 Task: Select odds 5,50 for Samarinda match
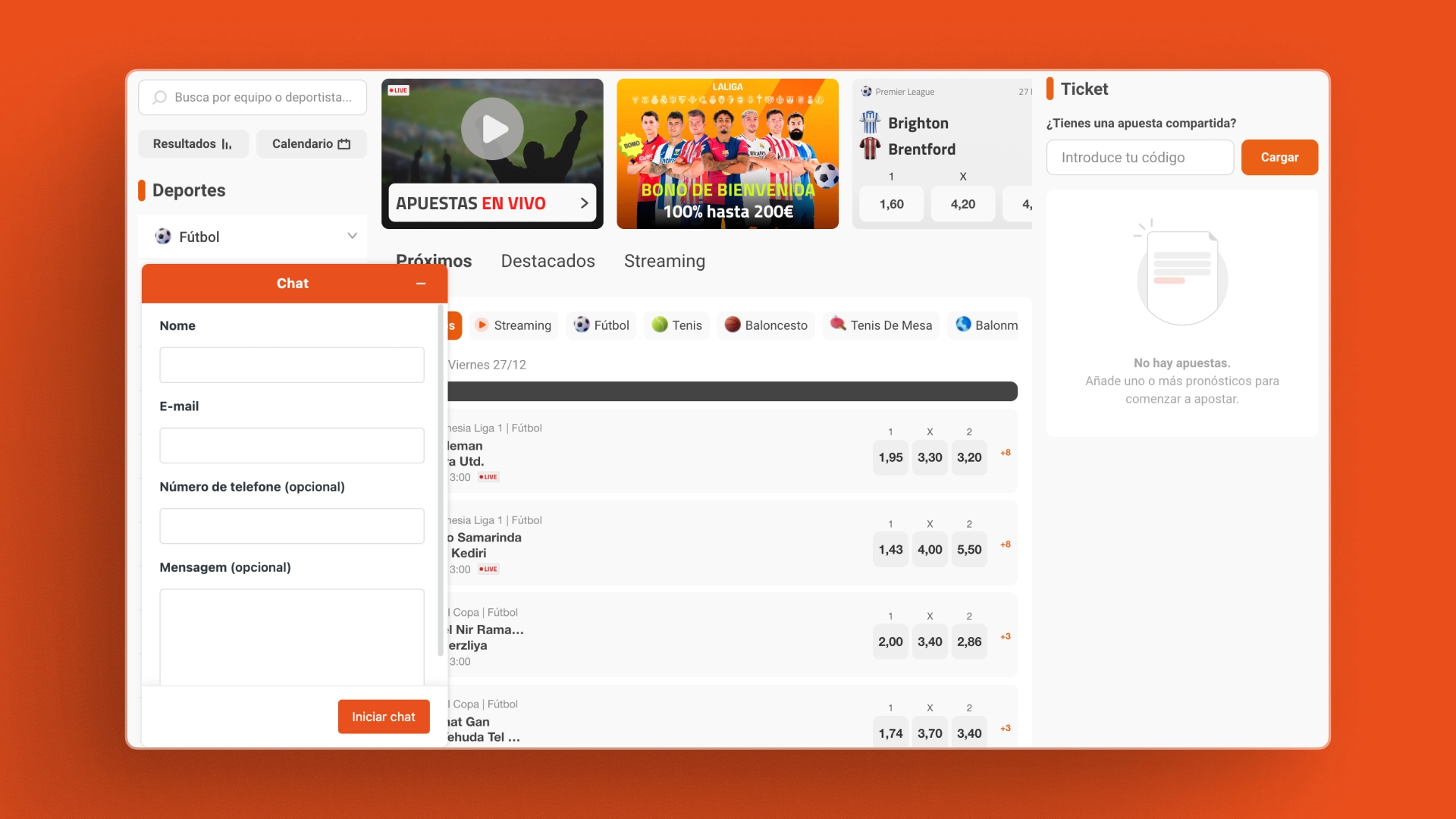pyautogui.click(x=969, y=550)
